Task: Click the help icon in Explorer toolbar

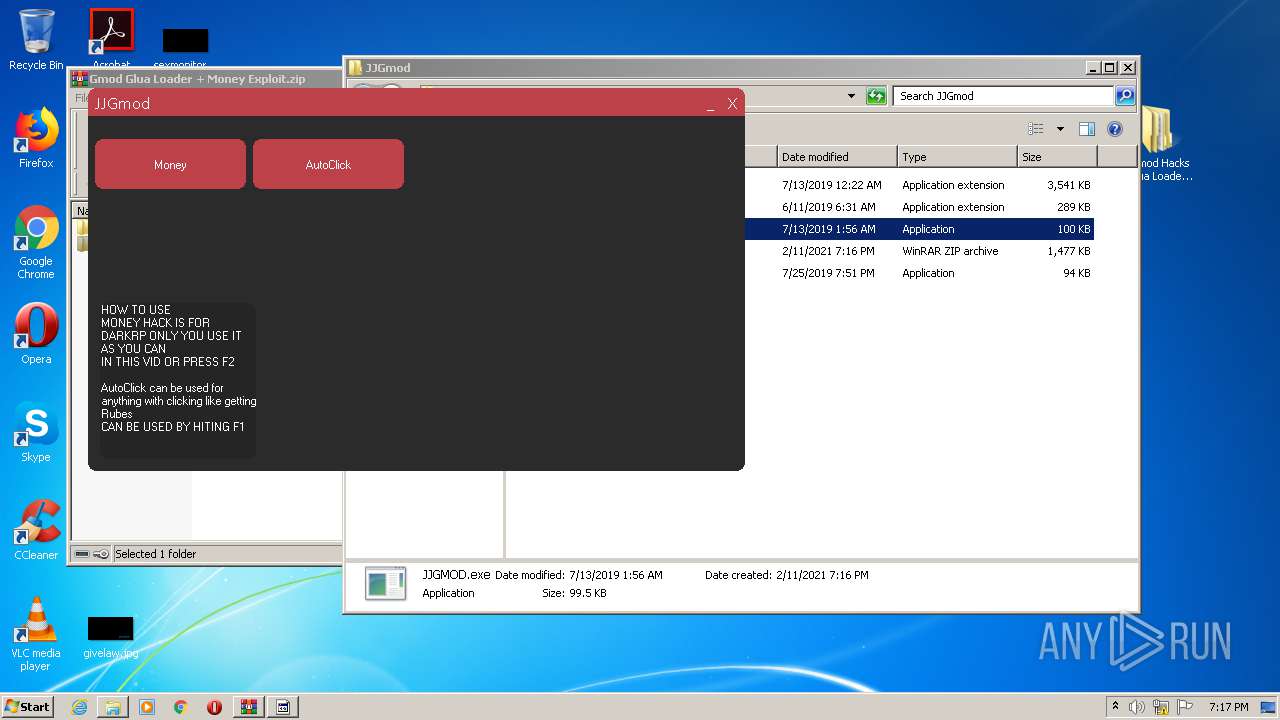Action: click(1115, 129)
